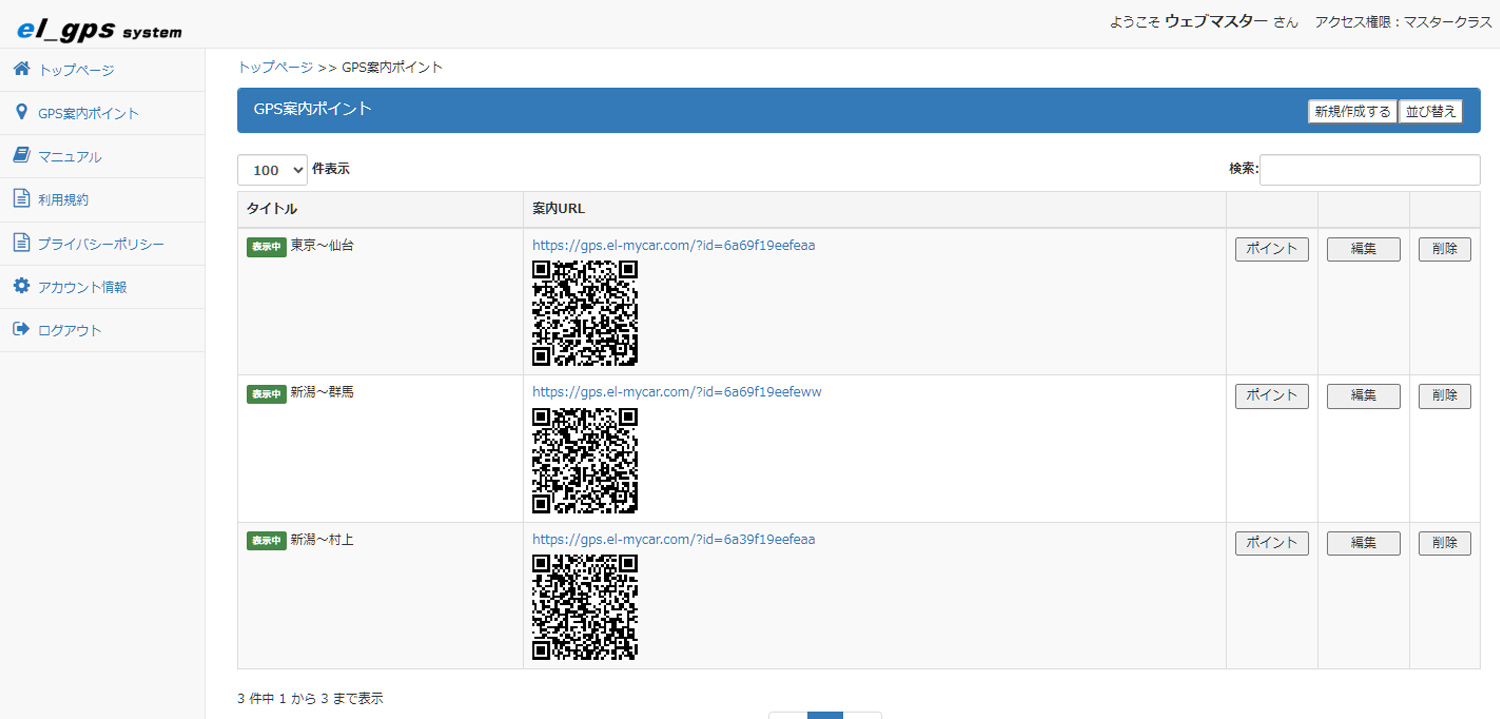Click the map pin icon for GPS案内ポイント
The width and height of the screenshot is (1500, 719).
(21, 112)
